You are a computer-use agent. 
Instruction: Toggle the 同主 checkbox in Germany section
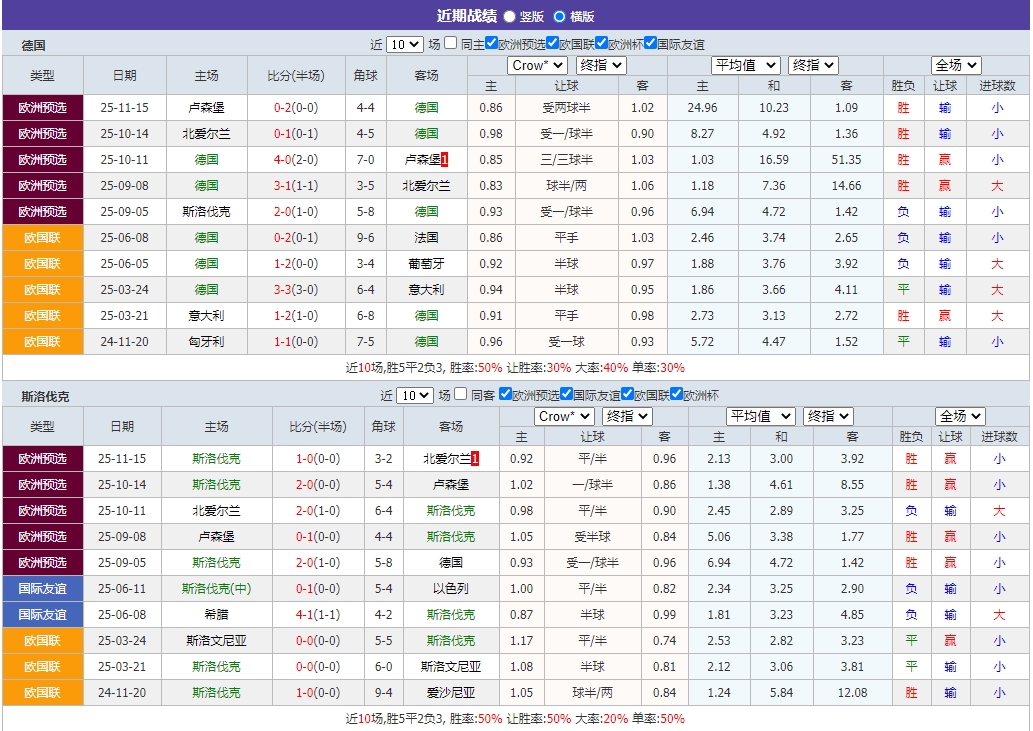point(451,44)
